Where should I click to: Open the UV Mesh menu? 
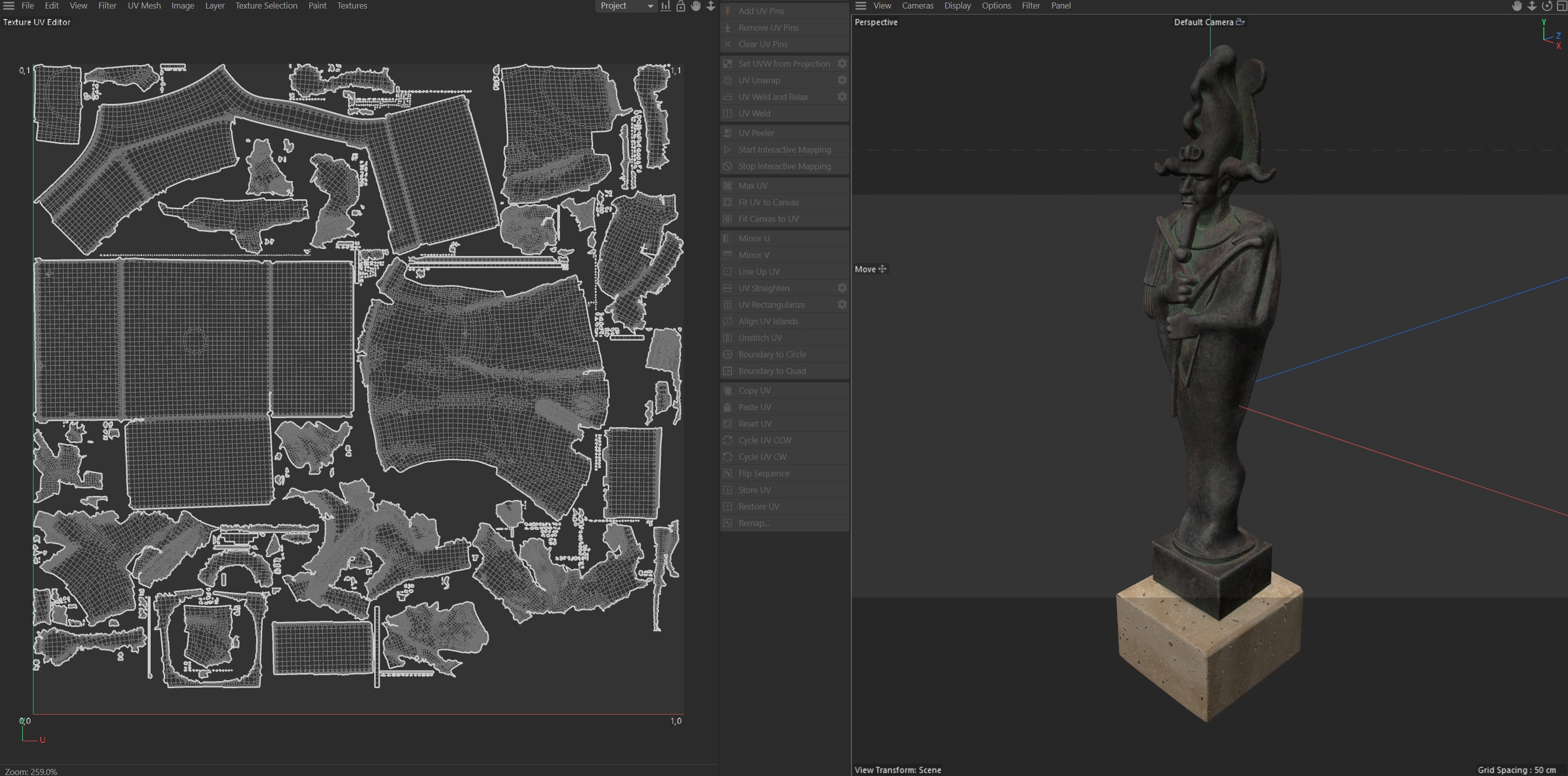[x=144, y=6]
